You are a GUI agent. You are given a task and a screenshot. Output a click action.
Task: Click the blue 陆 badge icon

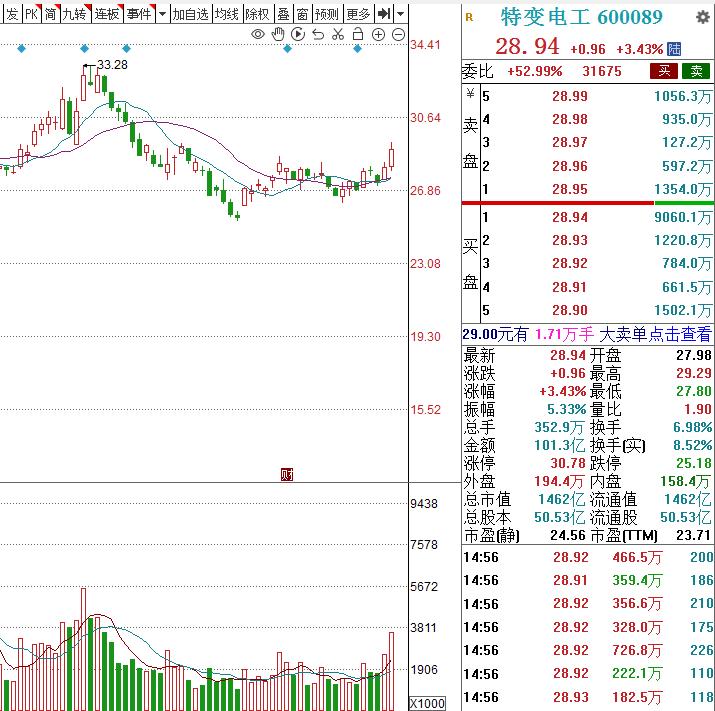tap(674, 49)
